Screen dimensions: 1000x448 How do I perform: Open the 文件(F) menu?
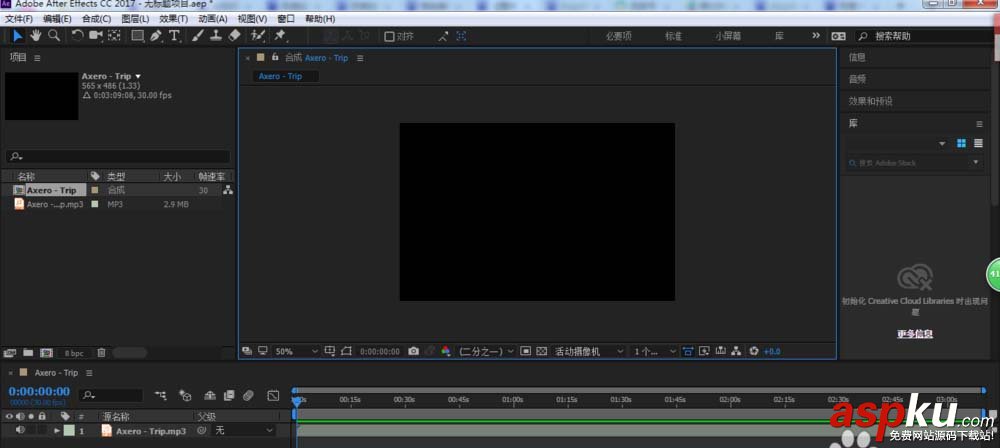click(x=19, y=19)
